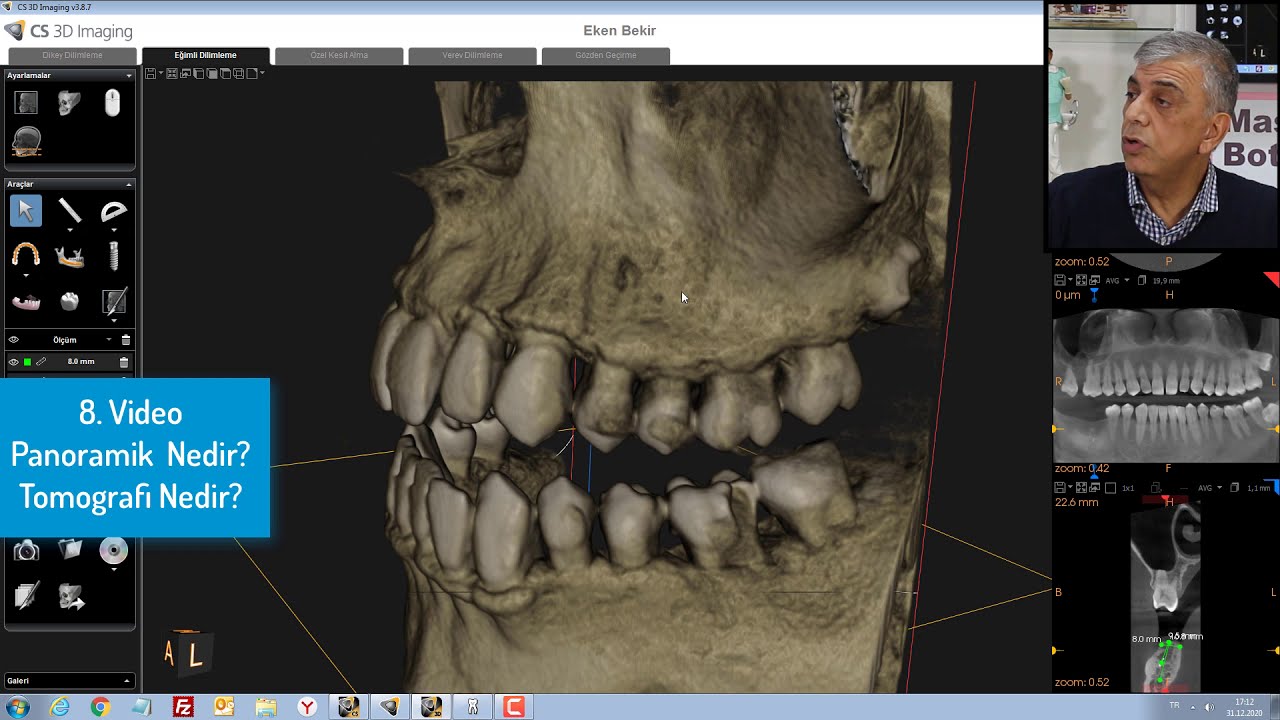Viewport: 1280px width, 720px height.
Task: Select the skull with orange slice lines icon
Action: point(26,142)
